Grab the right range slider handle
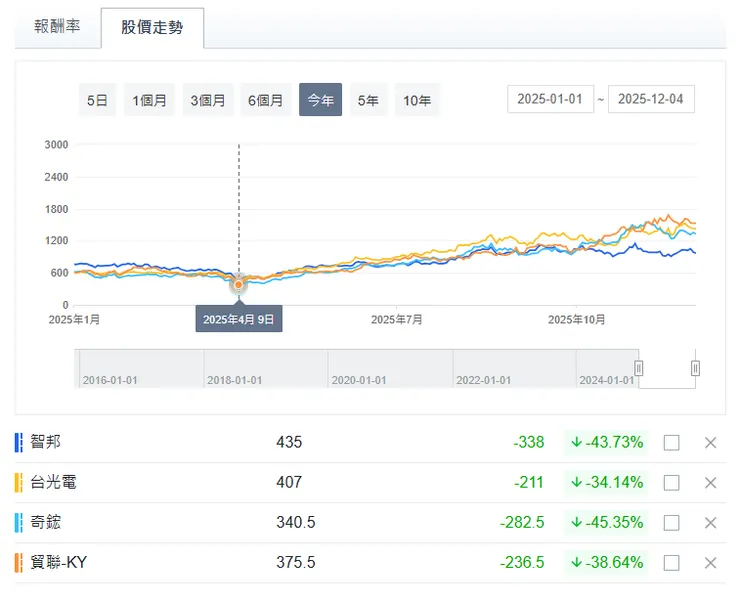Image resolution: width=740 pixels, height=594 pixels. (695, 368)
